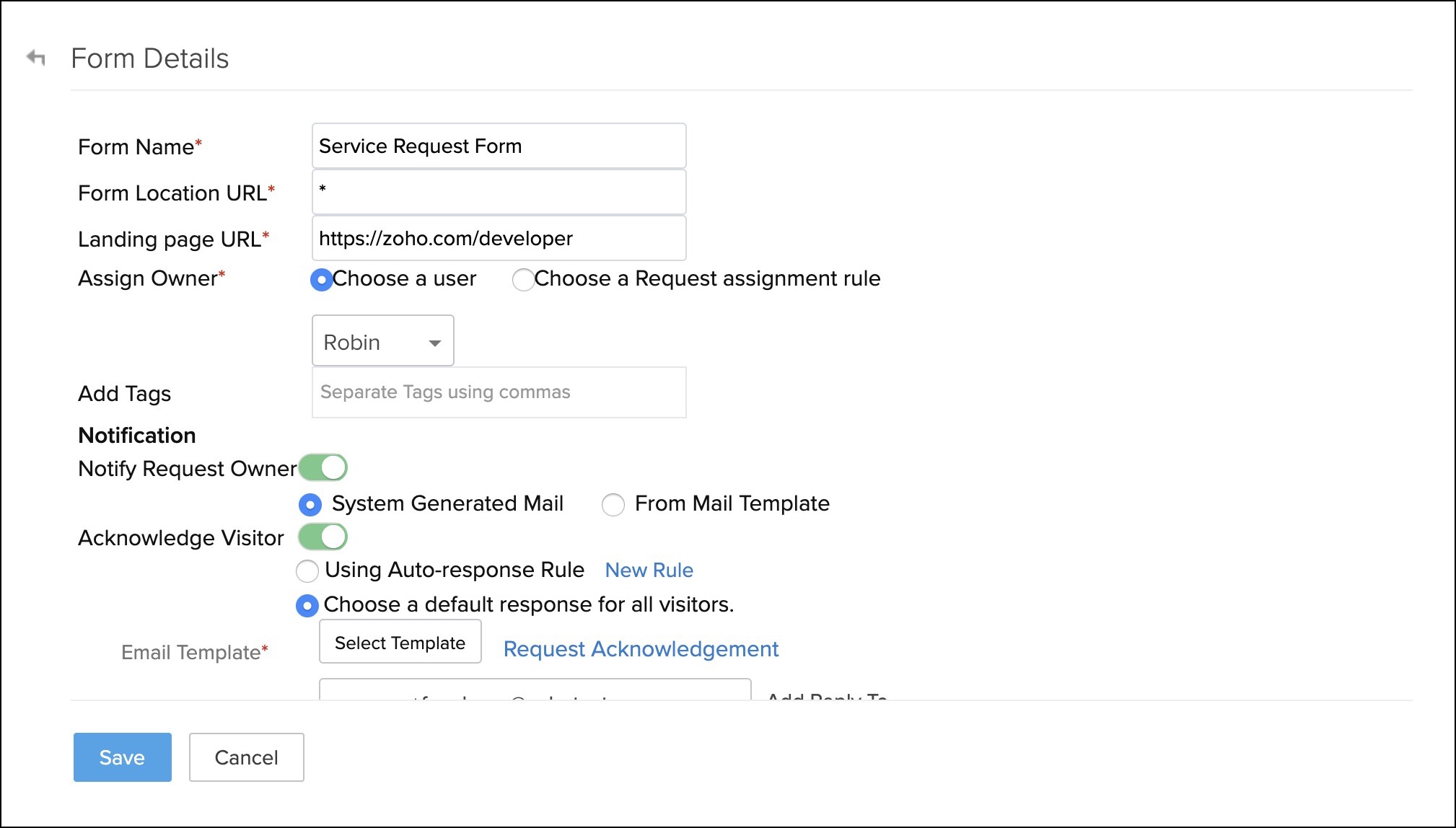The width and height of the screenshot is (1456, 828).
Task: Open the Robin owner dropdown
Action: coord(382,341)
